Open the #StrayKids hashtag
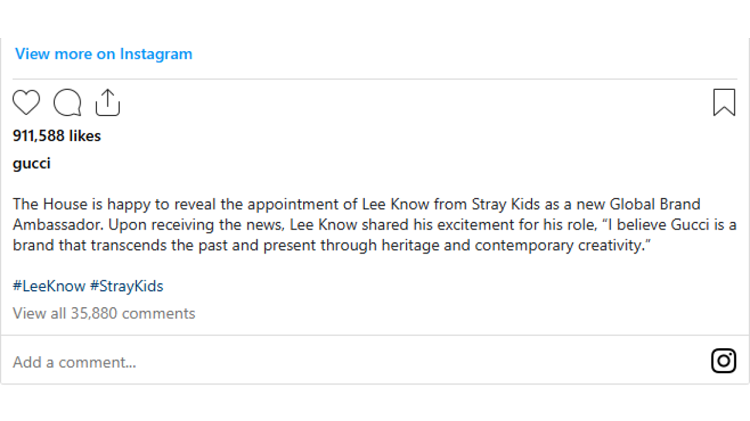750x421 pixels. (x=126, y=286)
